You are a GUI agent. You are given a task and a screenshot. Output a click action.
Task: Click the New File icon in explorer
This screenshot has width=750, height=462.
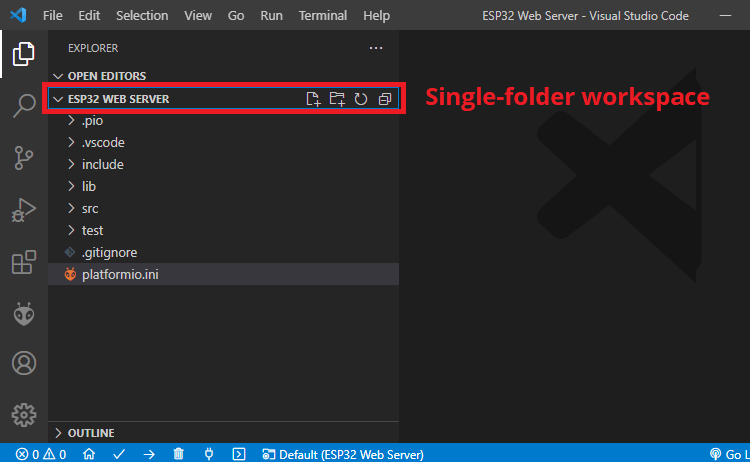point(313,99)
